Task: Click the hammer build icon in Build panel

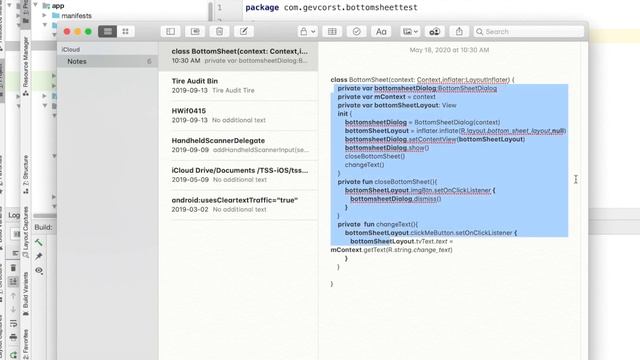Action: (39, 242)
